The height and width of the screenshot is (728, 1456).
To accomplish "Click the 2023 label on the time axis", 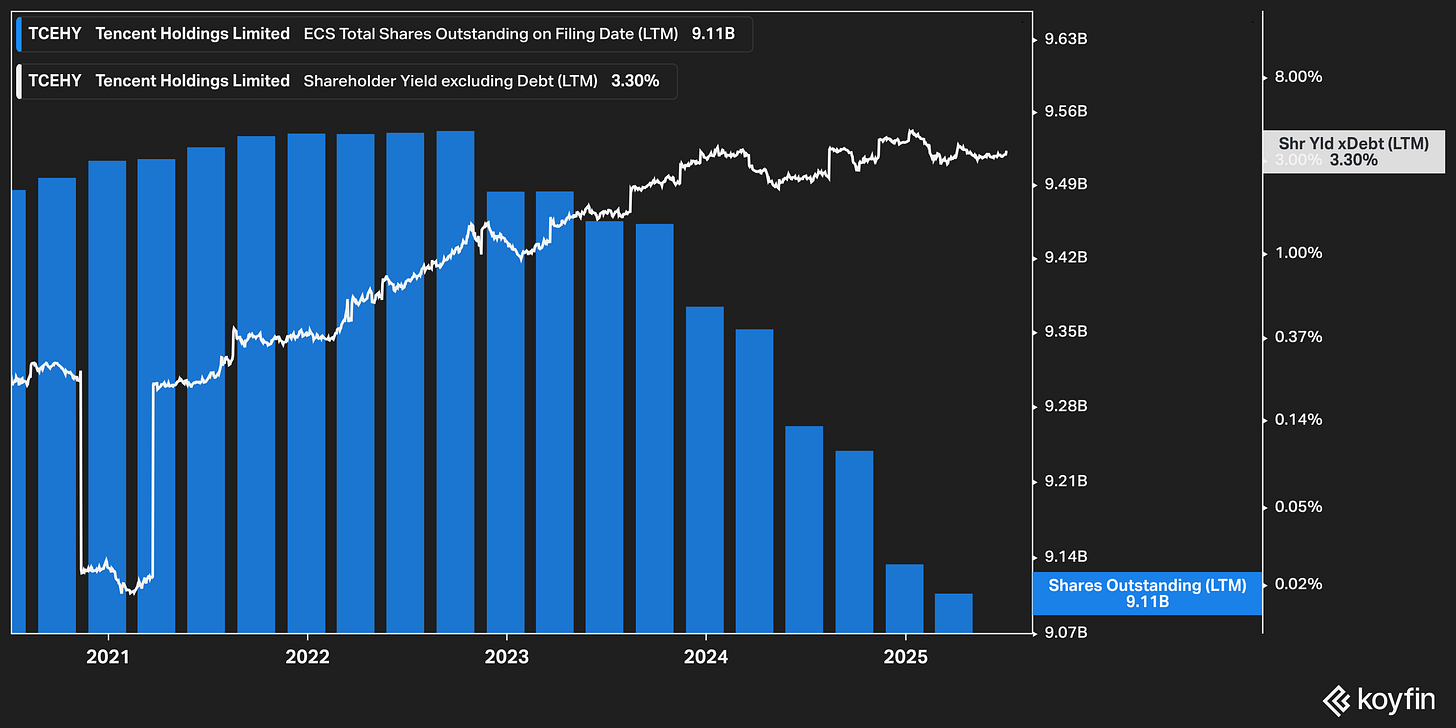I will [x=506, y=657].
